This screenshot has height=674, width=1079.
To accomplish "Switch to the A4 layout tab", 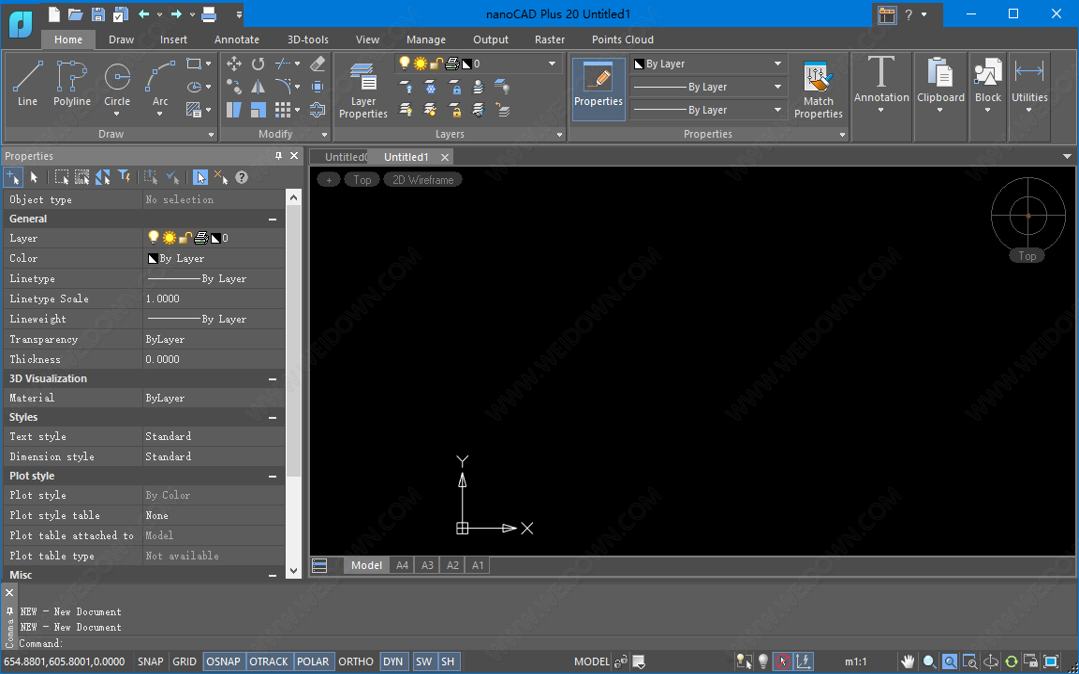I will coord(403,566).
